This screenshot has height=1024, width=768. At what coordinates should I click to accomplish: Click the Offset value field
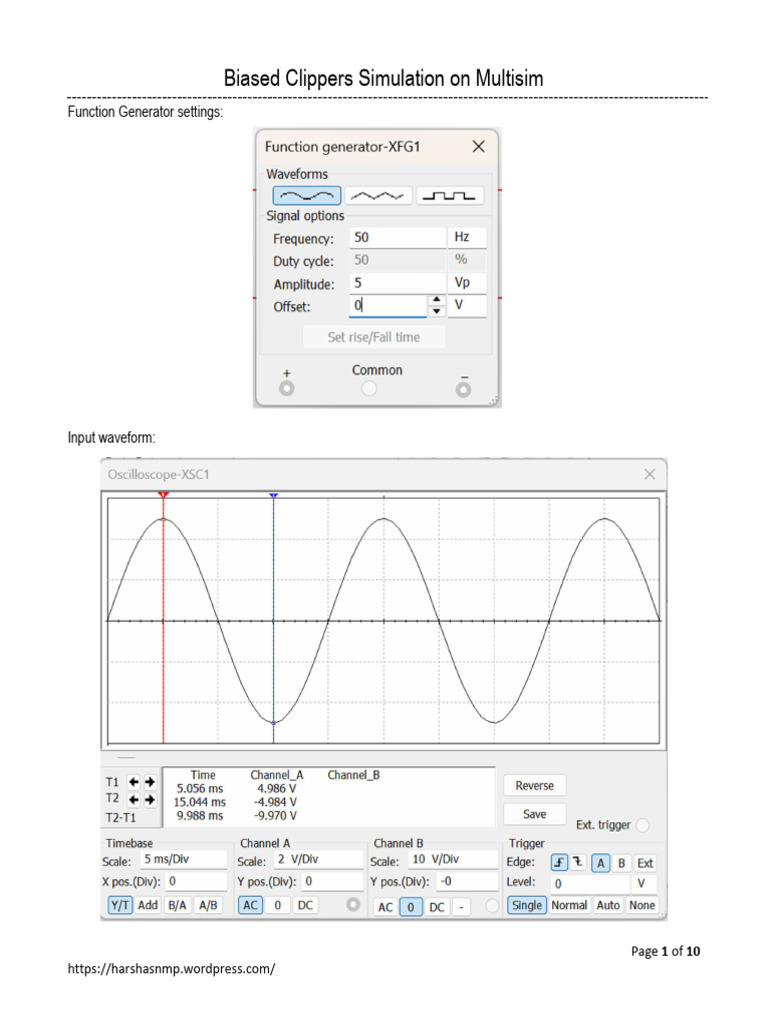tap(388, 305)
